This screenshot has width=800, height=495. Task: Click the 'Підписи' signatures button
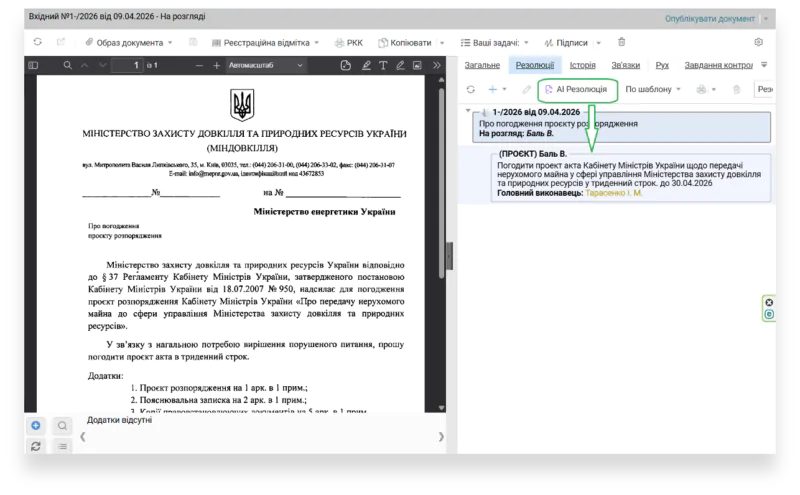coord(566,43)
